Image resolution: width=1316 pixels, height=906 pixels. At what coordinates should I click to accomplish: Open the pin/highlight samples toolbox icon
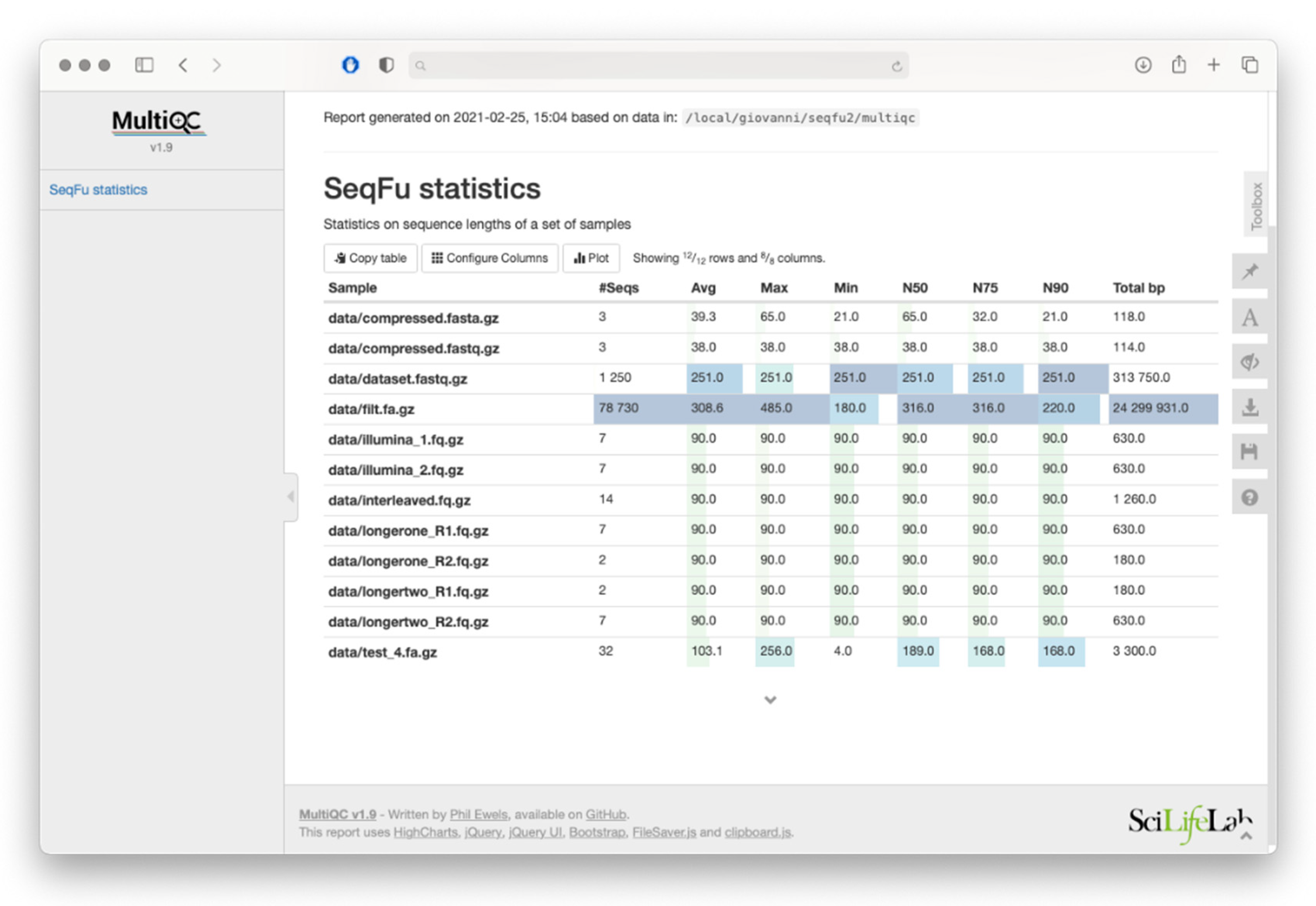[x=1249, y=272]
